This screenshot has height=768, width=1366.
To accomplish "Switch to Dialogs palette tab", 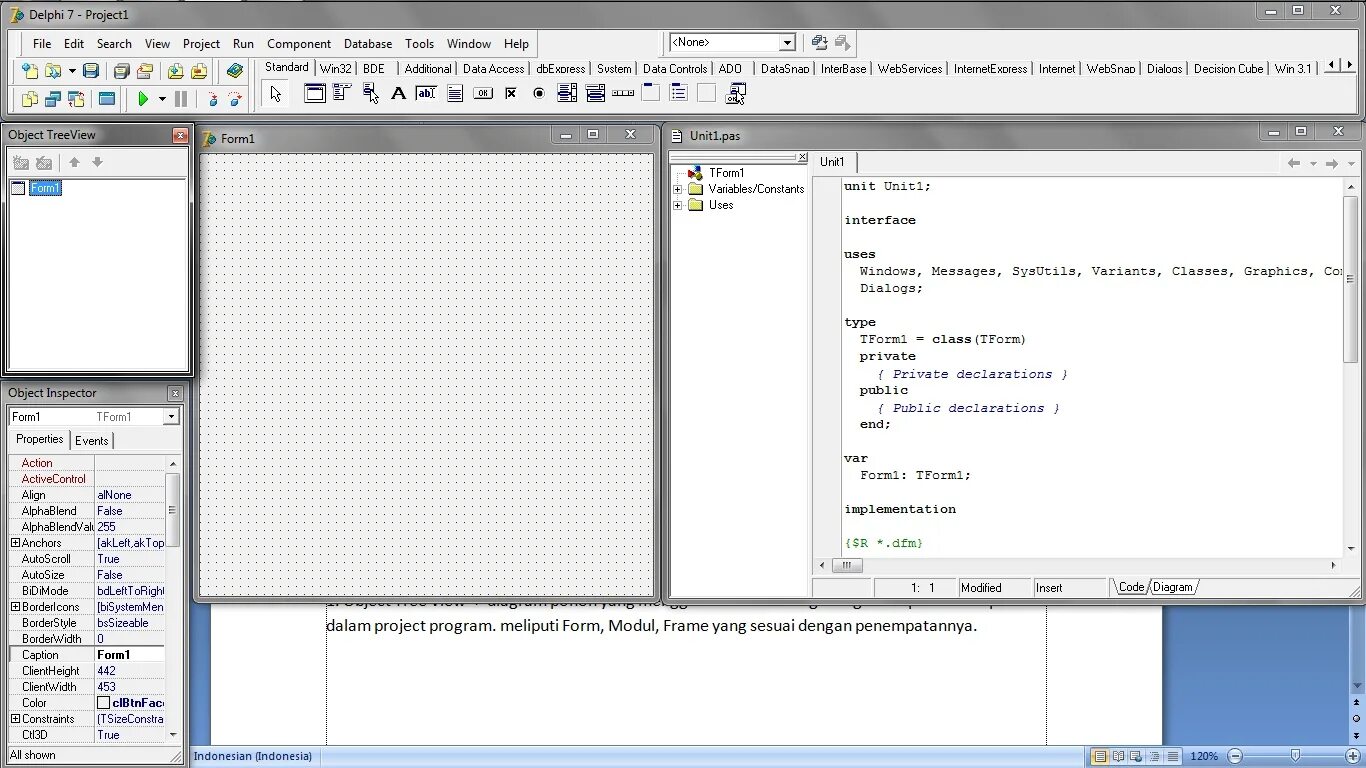I will tap(1165, 68).
